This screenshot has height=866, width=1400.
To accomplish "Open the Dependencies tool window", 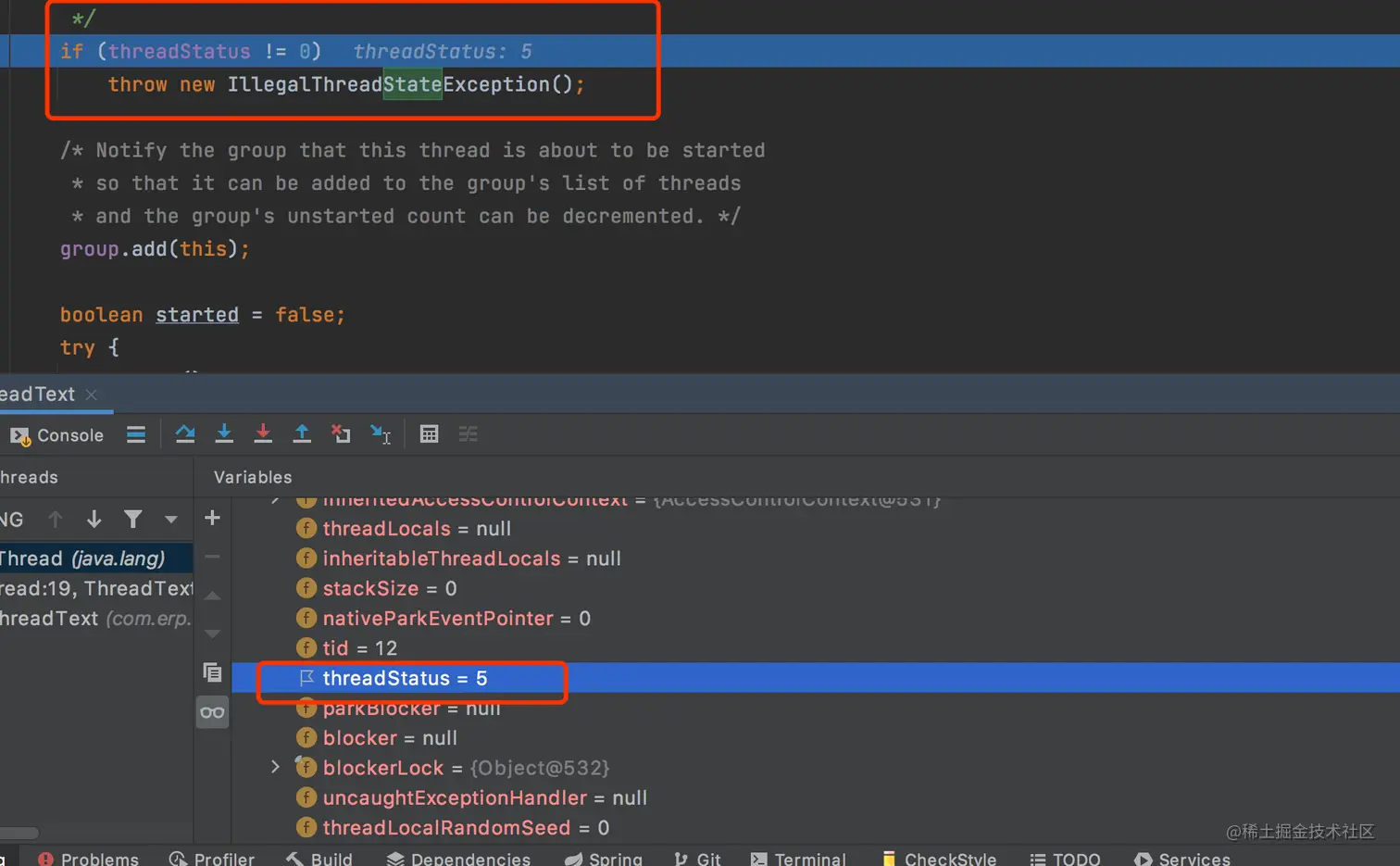I will [x=459, y=859].
